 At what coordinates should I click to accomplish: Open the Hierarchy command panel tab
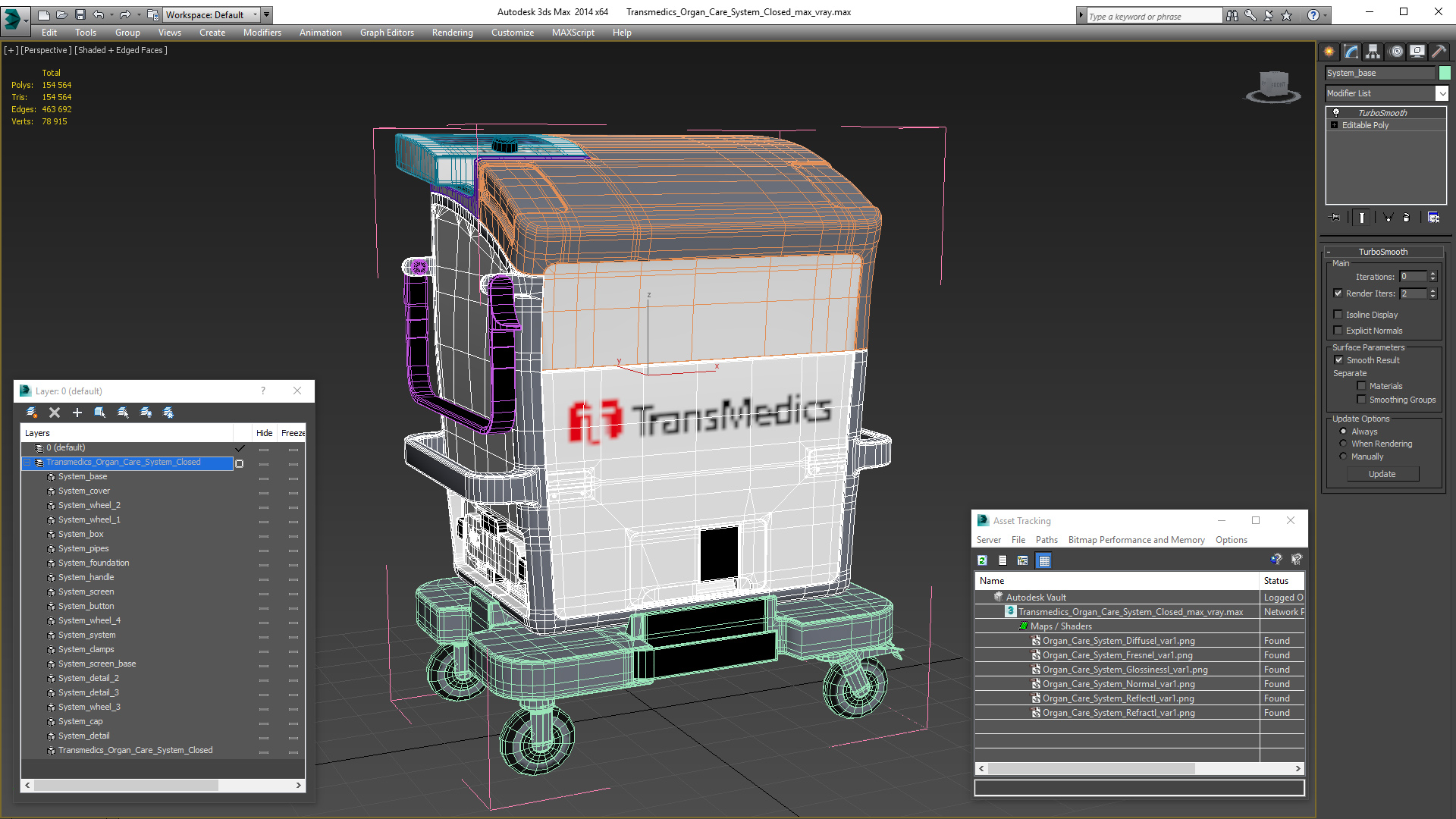1373,52
